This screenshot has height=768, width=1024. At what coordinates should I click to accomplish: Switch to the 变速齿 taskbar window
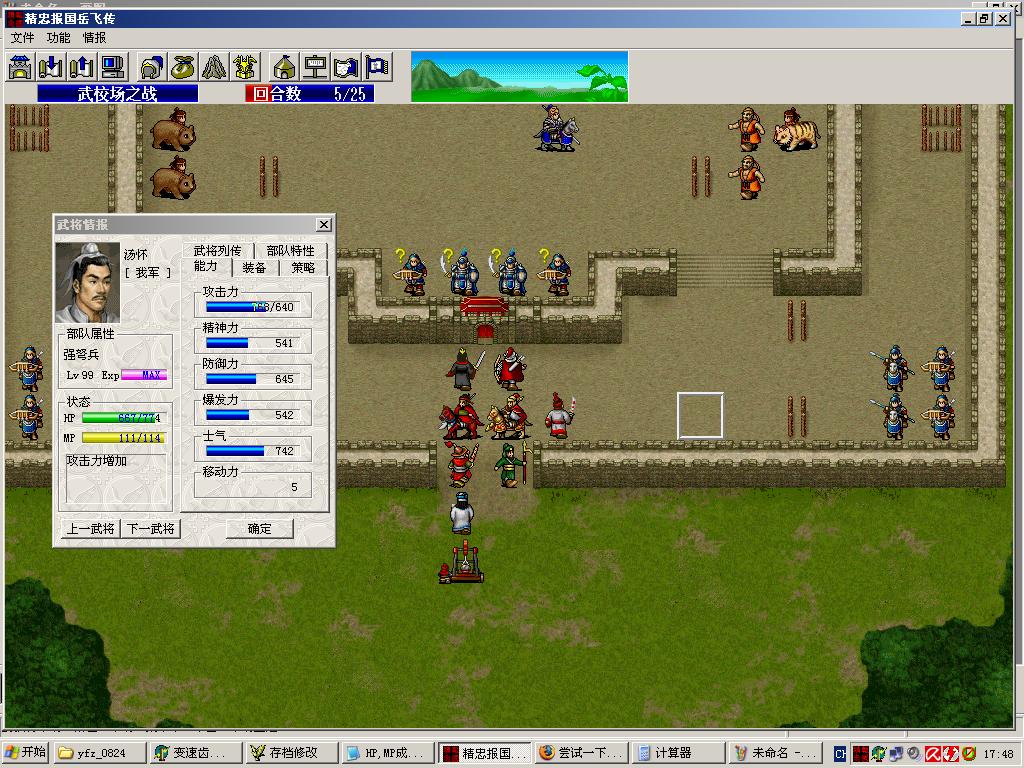tap(196, 753)
